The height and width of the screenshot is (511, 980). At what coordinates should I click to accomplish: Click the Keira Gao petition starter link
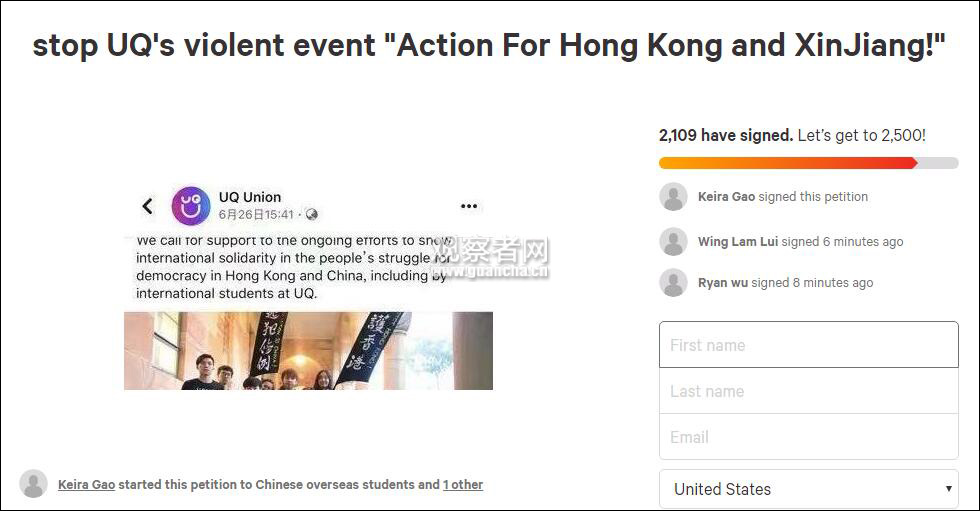coord(86,485)
